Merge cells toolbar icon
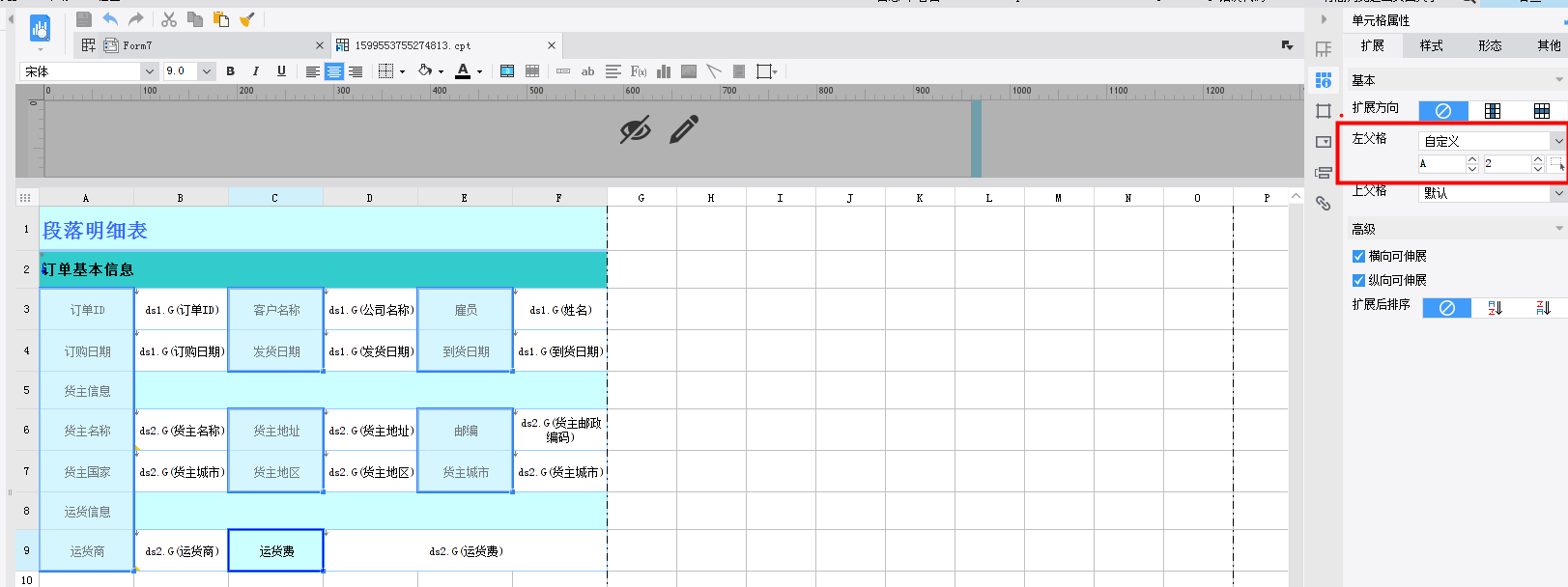Screen dimensions: 1568x587 507,71
